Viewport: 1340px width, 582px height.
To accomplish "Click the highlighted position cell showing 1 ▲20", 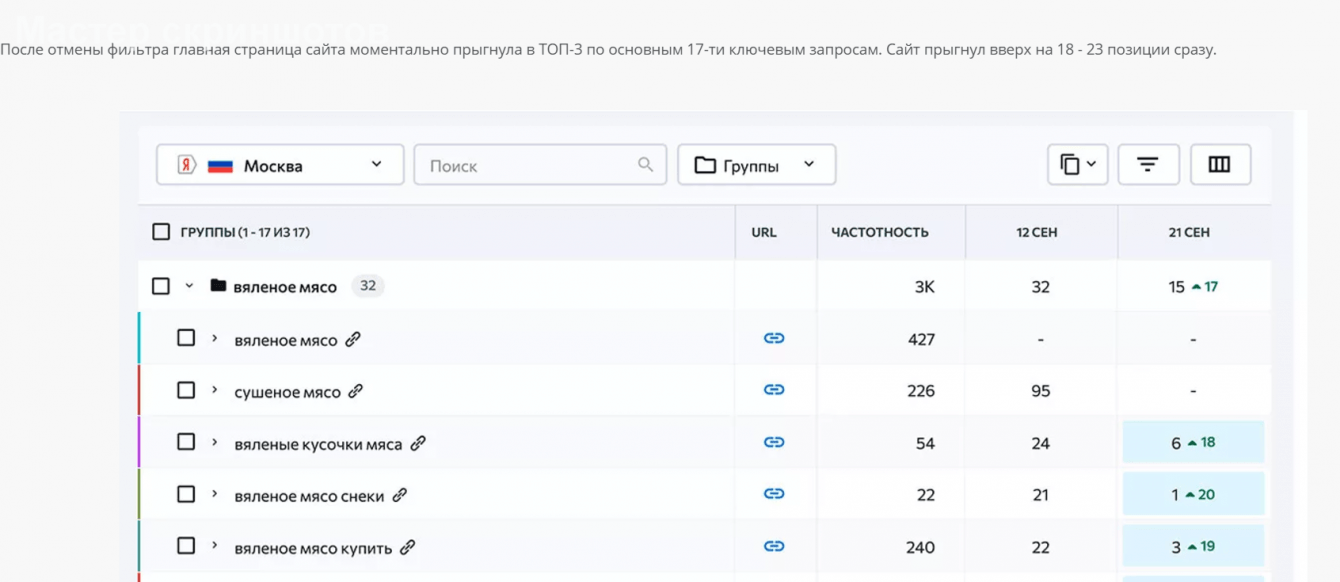I will [1193, 494].
